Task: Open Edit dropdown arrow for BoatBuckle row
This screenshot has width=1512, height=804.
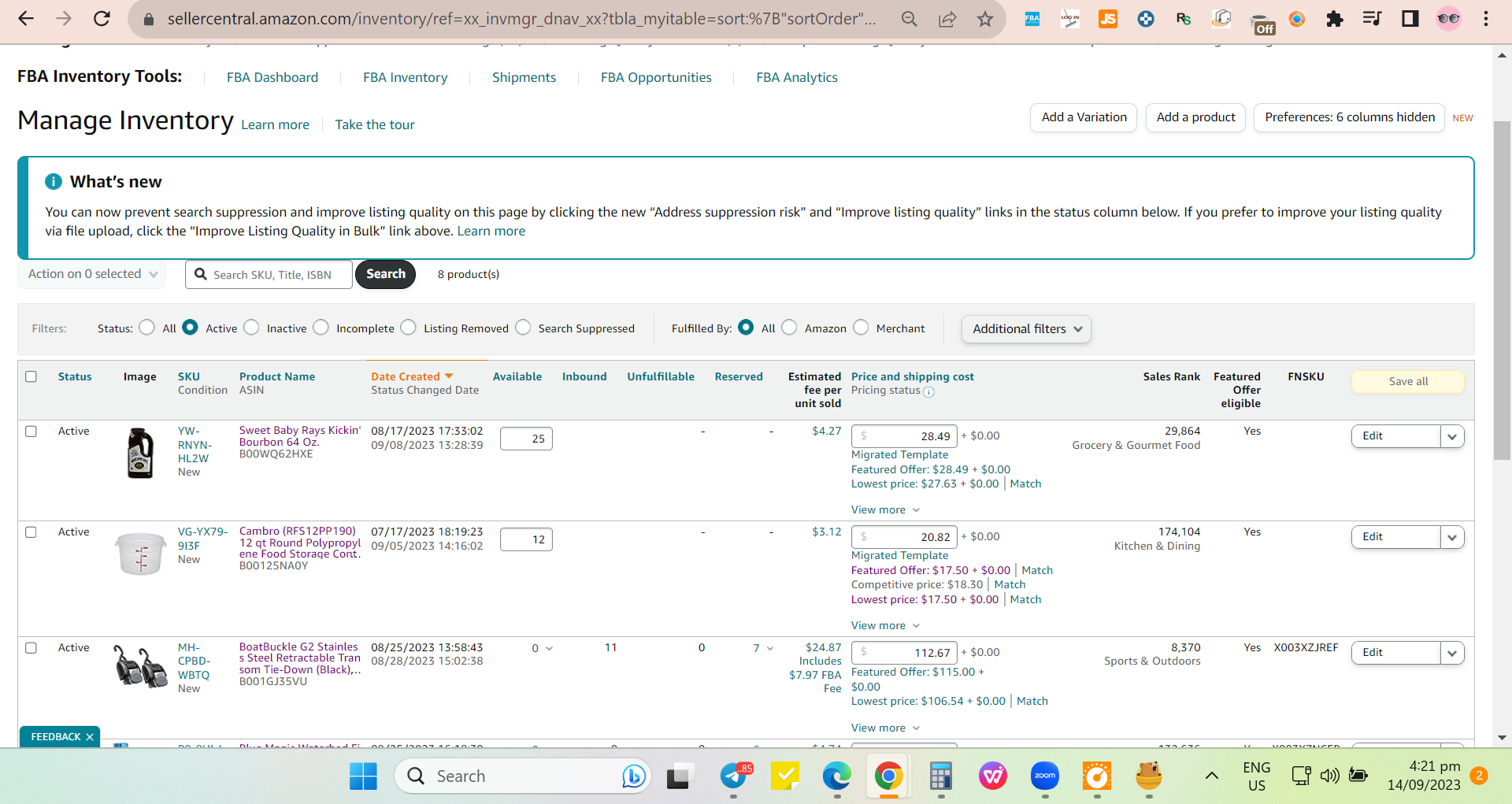Action: (1452, 653)
